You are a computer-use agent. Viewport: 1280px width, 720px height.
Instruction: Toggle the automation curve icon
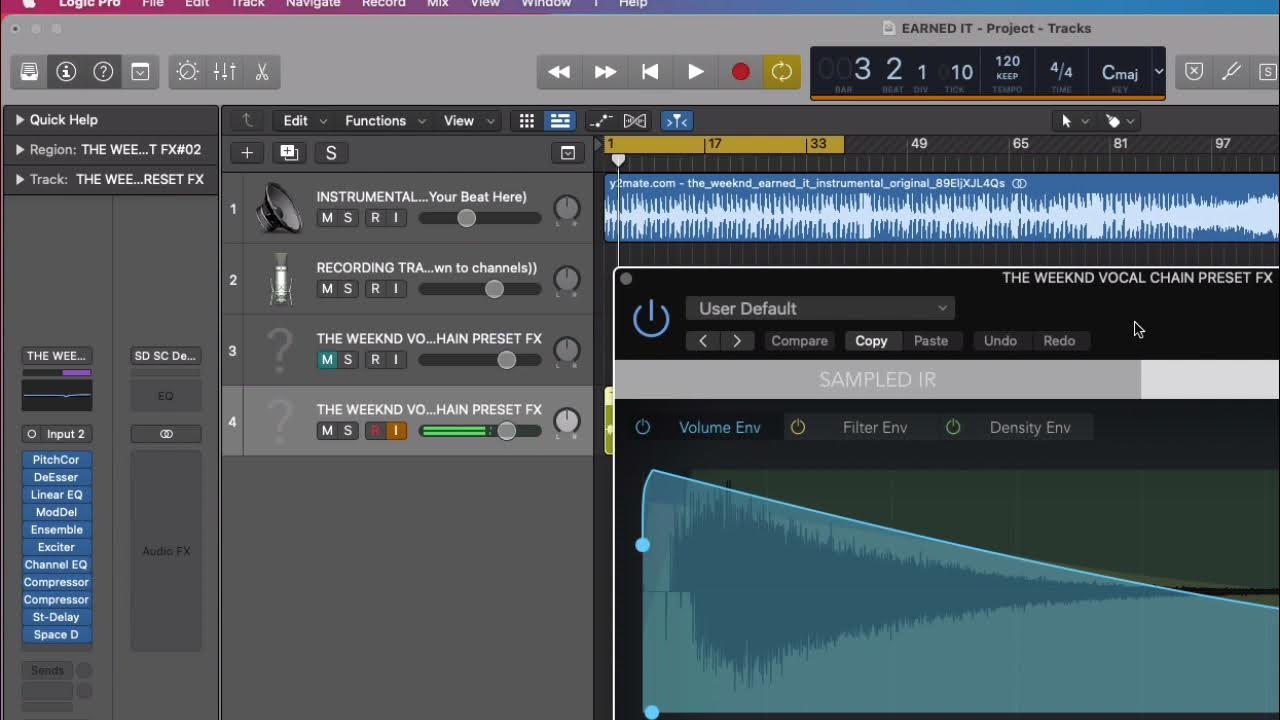tap(600, 121)
